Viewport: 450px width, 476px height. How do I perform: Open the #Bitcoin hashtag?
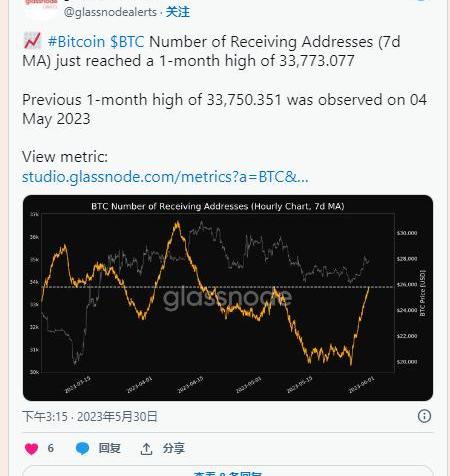coord(77,42)
